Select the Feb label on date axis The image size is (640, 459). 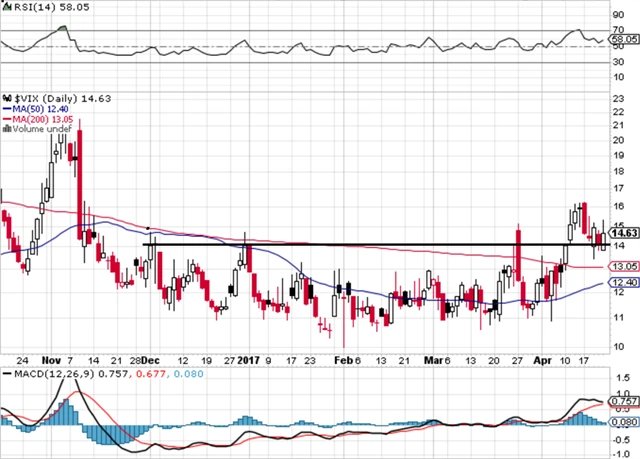tap(342, 357)
